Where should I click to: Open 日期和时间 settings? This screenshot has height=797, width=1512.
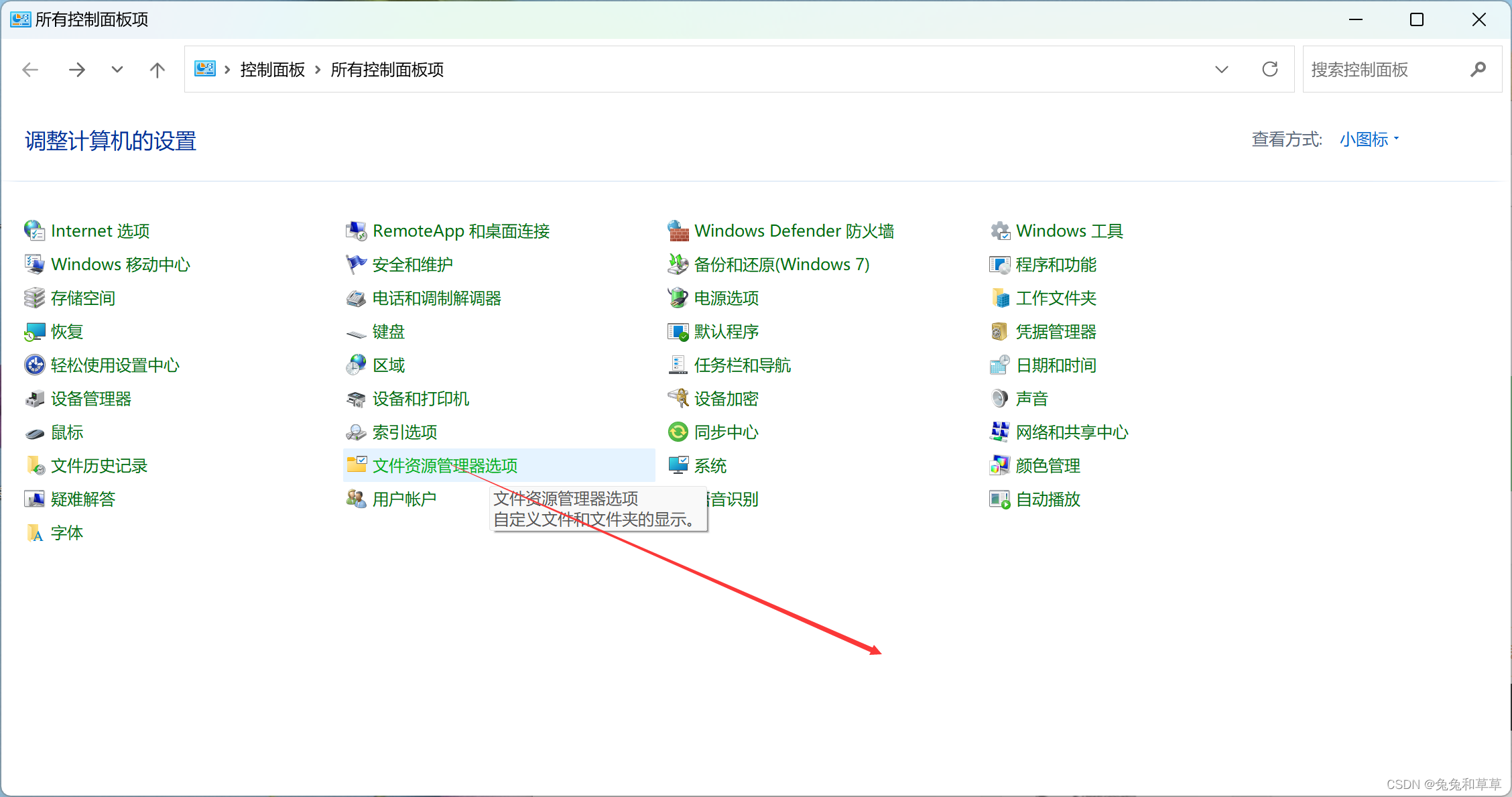point(1056,365)
